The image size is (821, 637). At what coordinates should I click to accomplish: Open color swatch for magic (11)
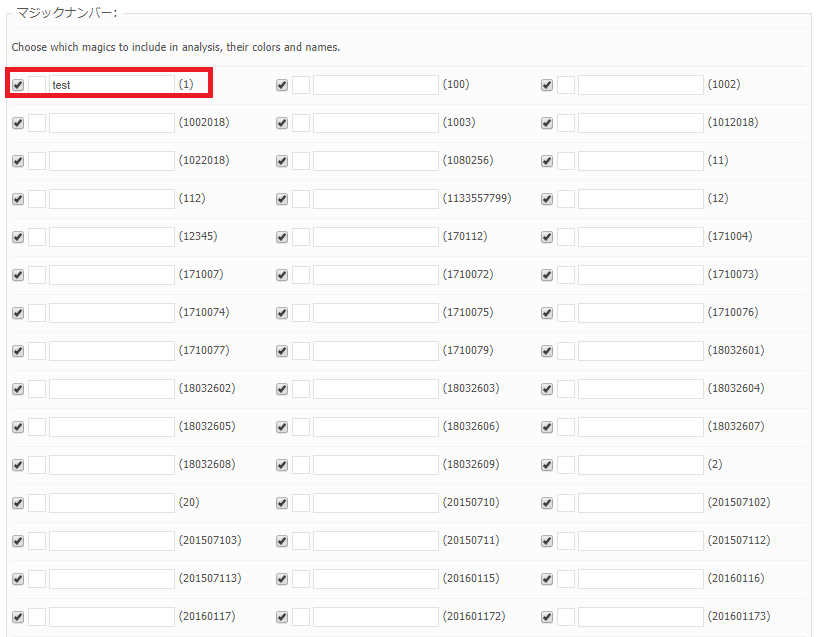point(566,161)
